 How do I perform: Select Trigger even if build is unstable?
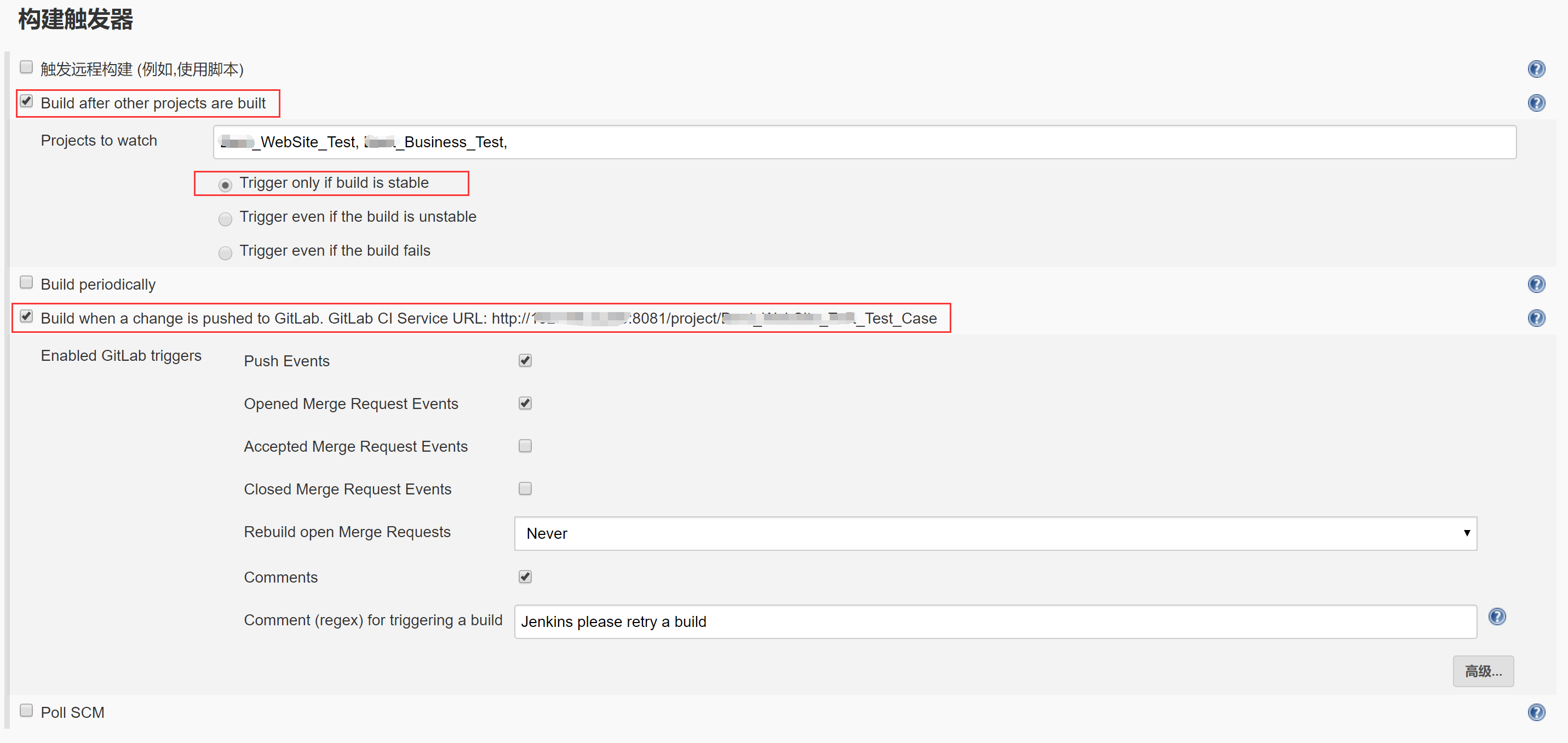pyautogui.click(x=225, y=219)
